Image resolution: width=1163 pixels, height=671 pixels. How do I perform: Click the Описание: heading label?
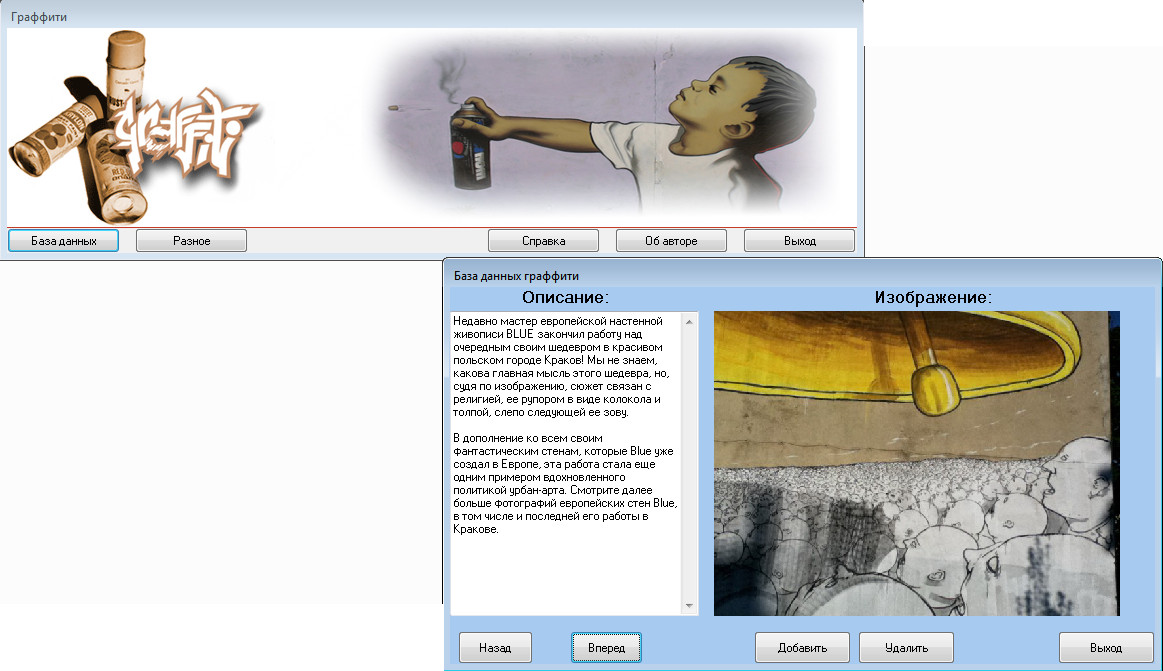pyautogui.click(x=565, y=297)
